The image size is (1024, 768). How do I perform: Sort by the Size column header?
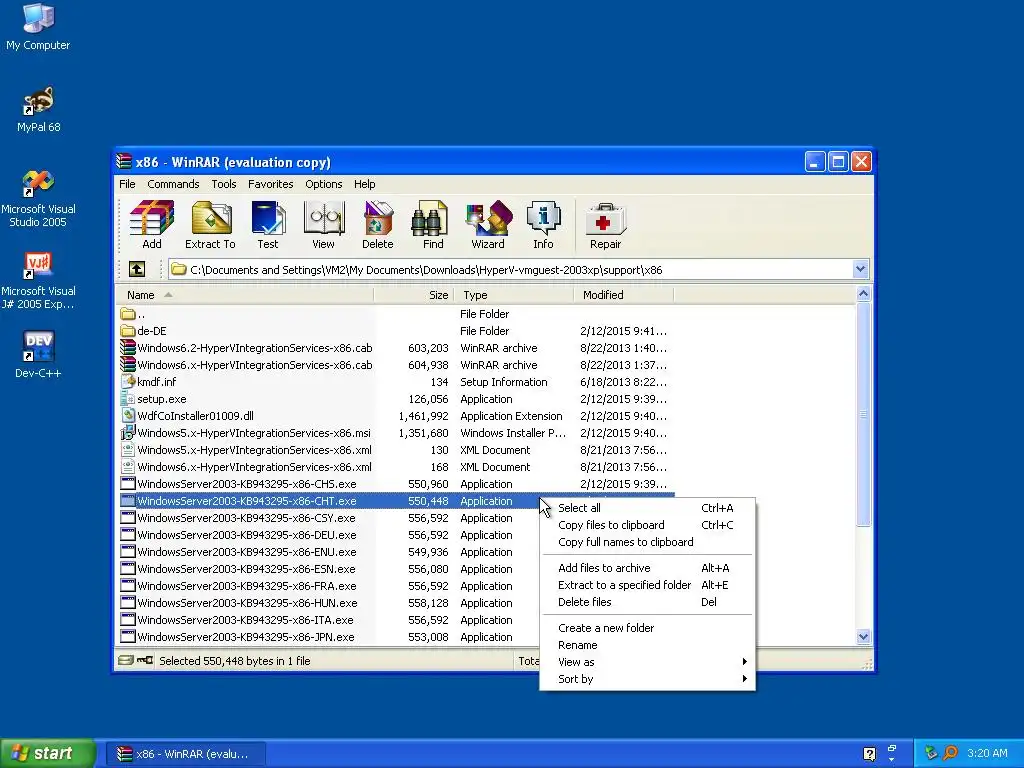pos(413,295)
